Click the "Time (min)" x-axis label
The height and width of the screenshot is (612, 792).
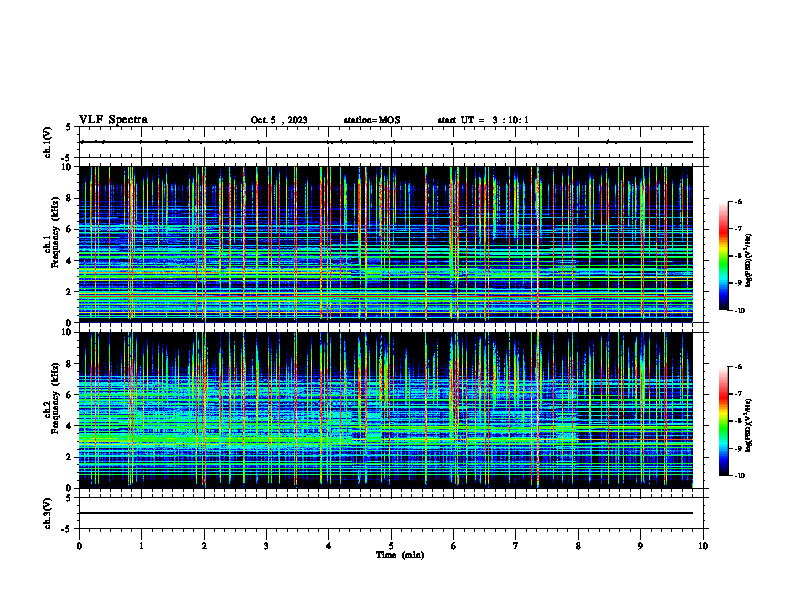(x=400, y=555)
